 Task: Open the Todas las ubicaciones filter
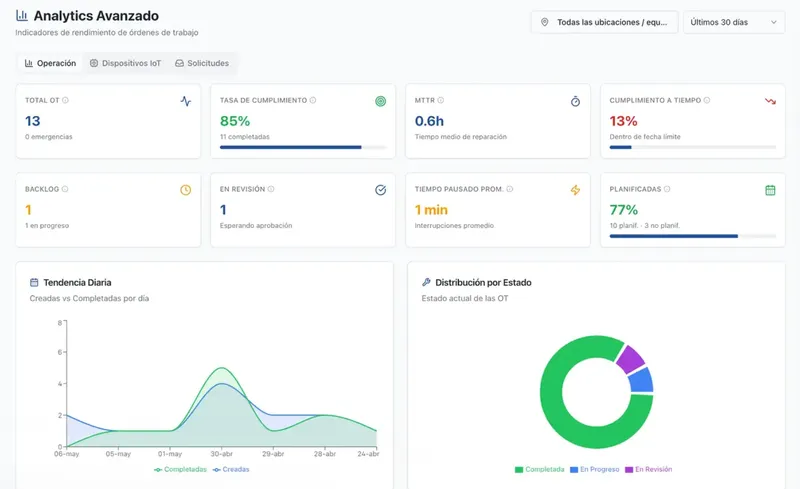[605, 22]
